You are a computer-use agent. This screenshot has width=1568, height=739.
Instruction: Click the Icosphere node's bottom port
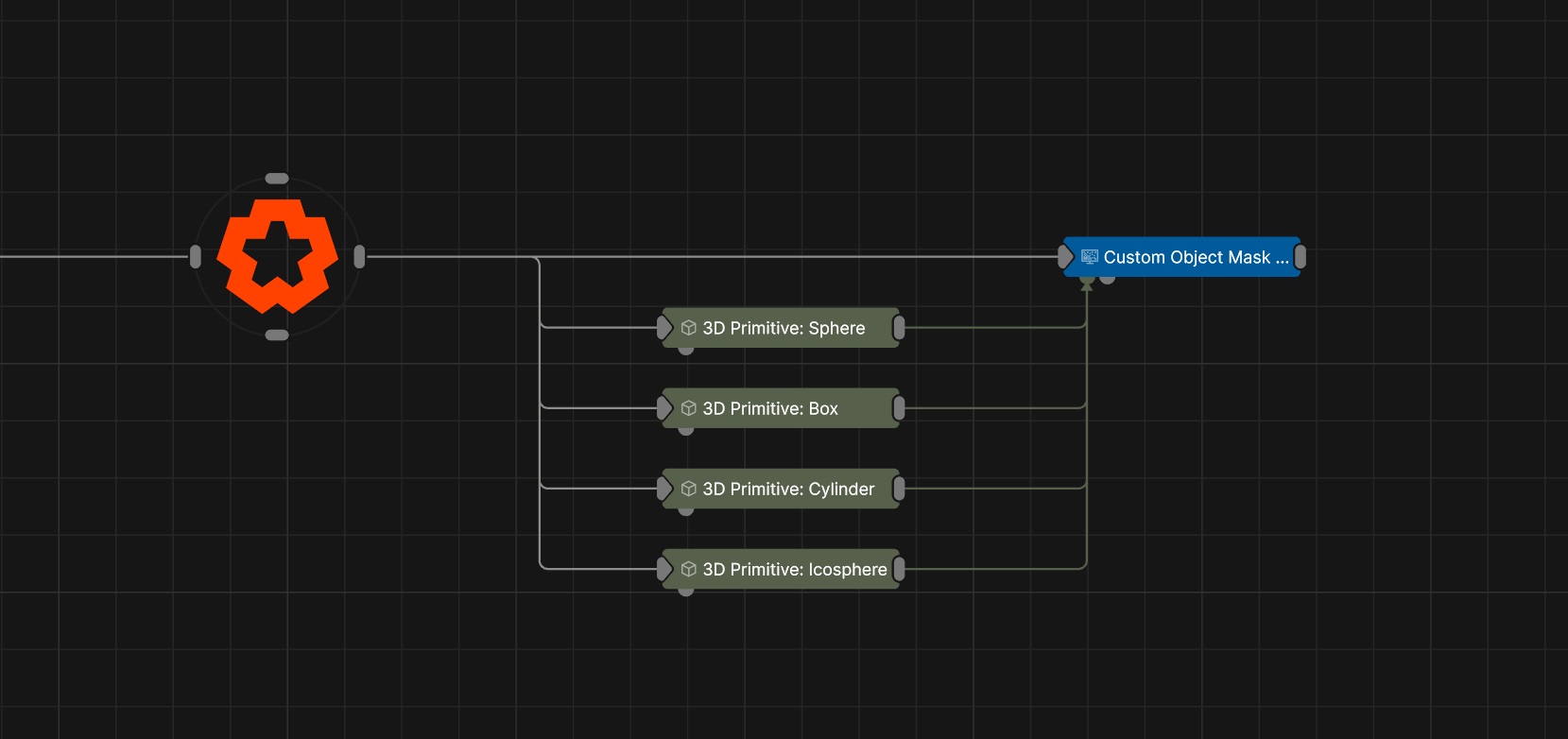[x=686, y=592]
